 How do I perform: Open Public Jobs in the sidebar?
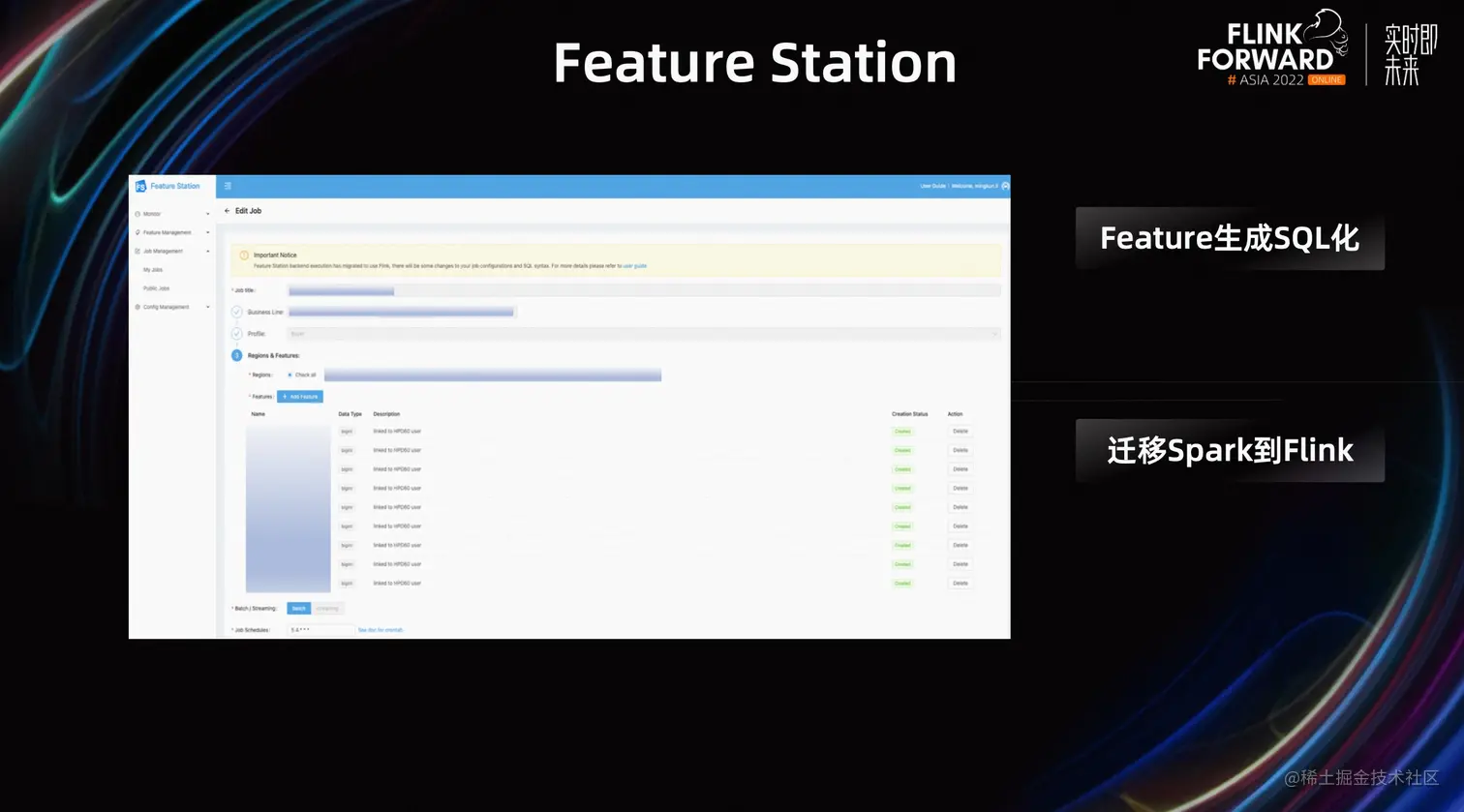click(156, 288)
